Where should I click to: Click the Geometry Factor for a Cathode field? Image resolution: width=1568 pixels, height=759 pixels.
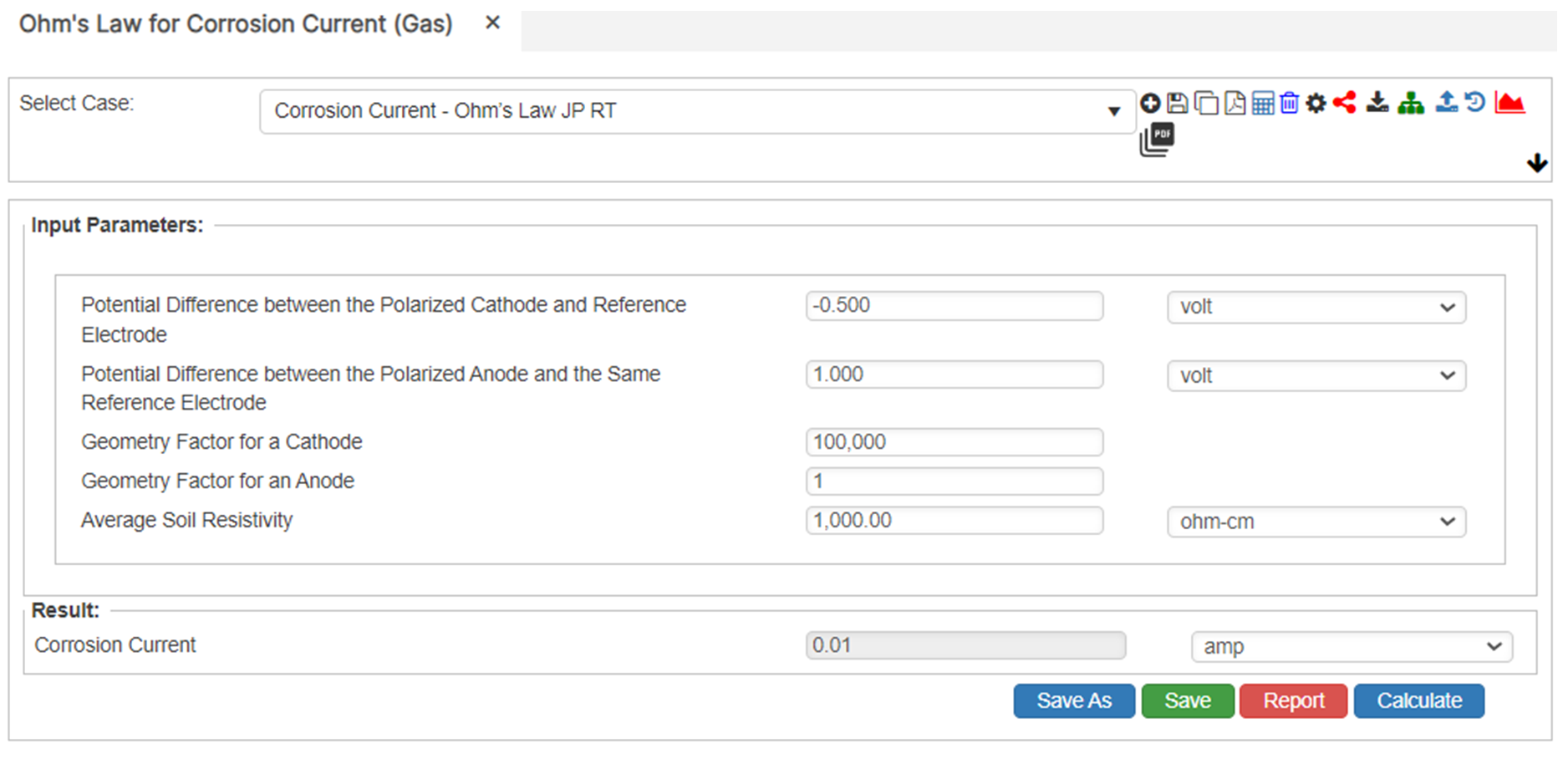(x=954, y=442)
